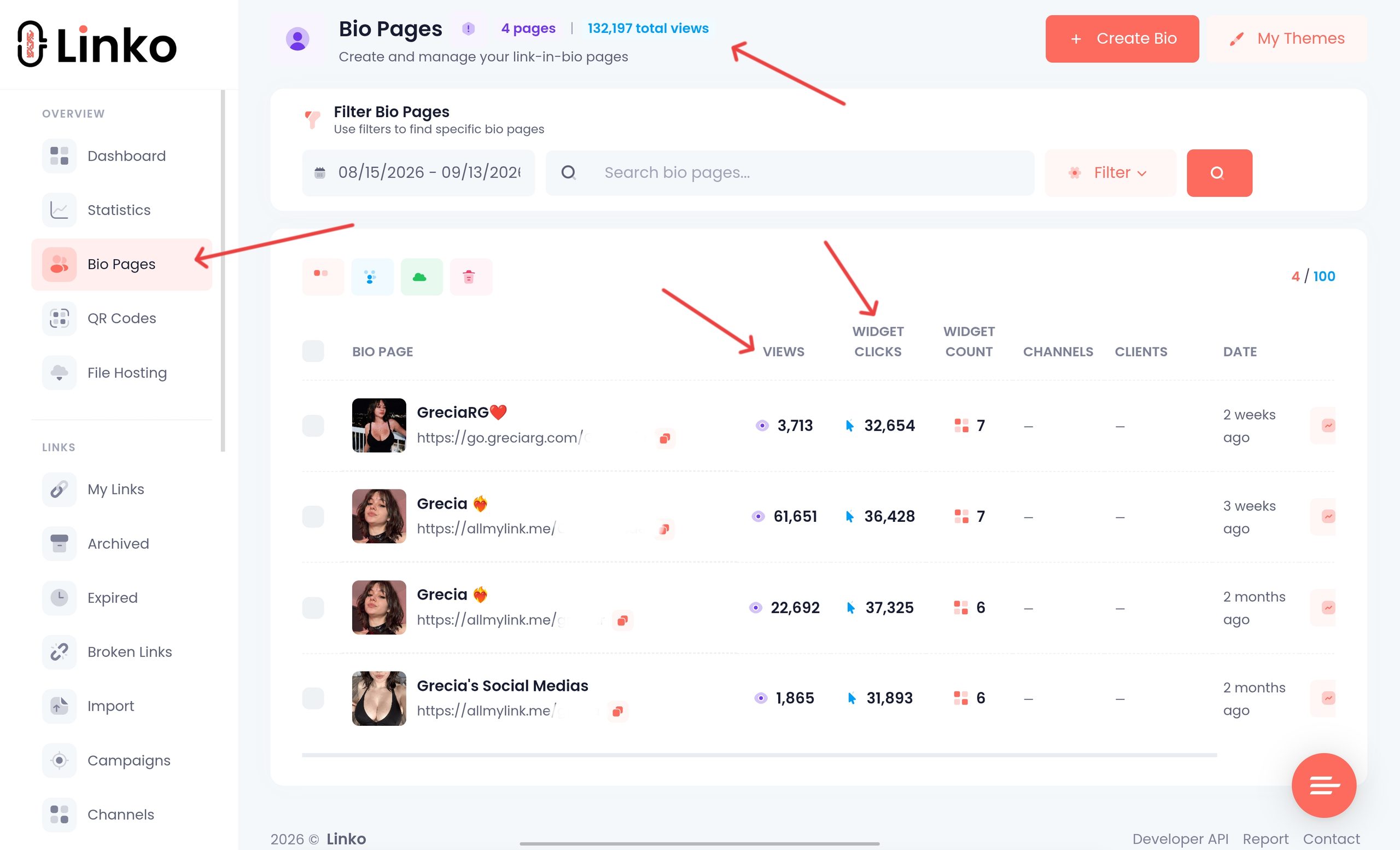Click the Import icon in sidebar
This screenshot has height=850, width=1400.
59,706
